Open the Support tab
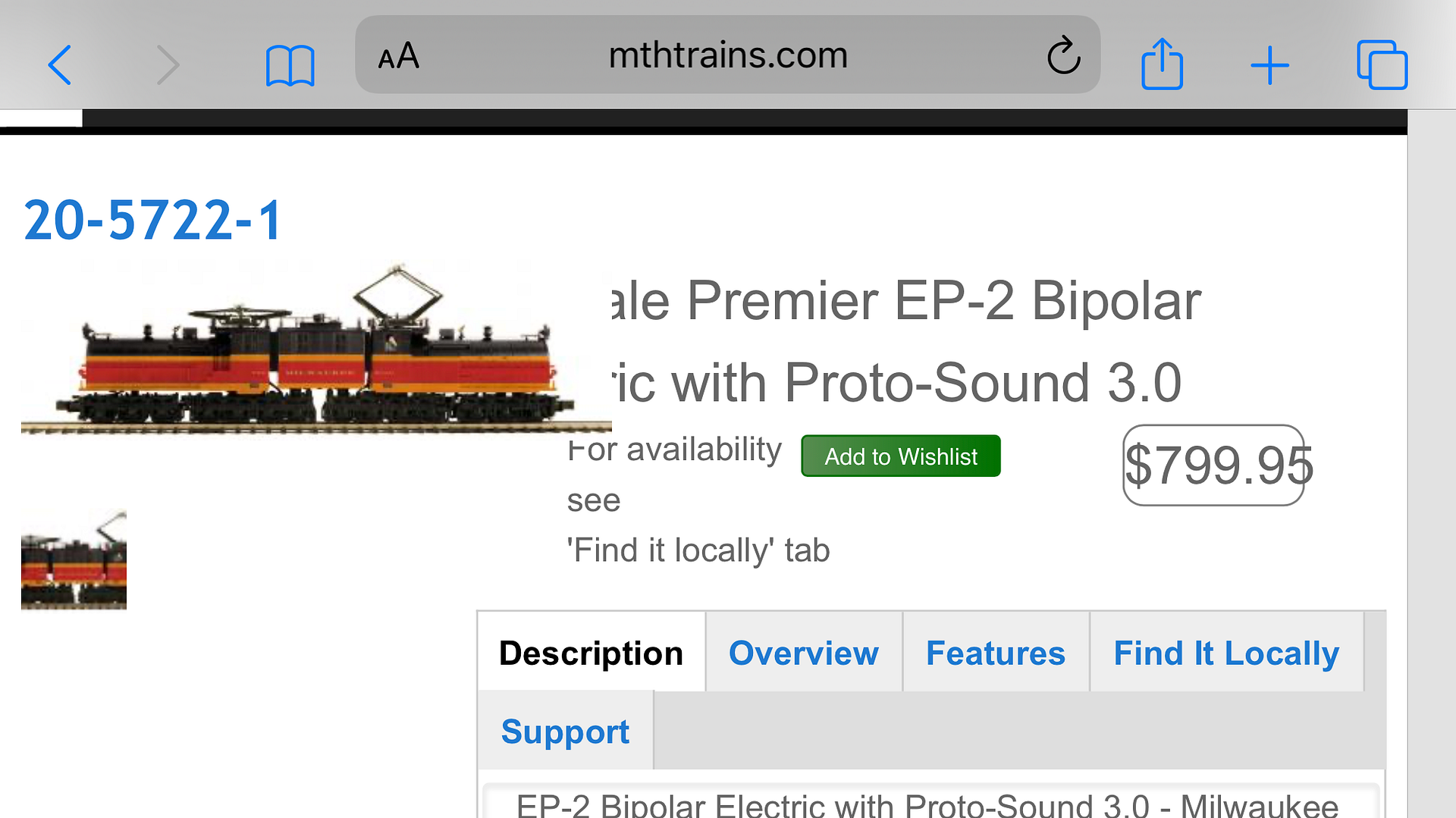Image resolution: width=1456 pixels, height=818 pixels. click(x=565, y=732)
